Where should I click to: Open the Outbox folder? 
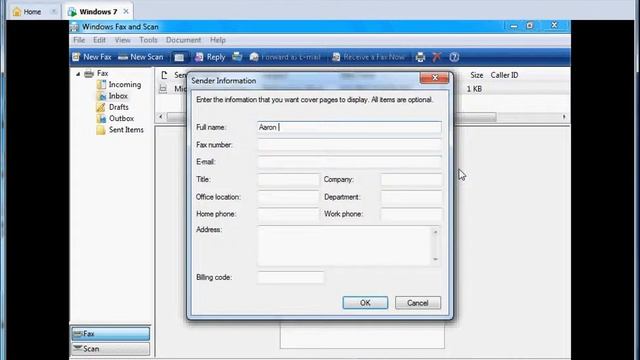115,118
